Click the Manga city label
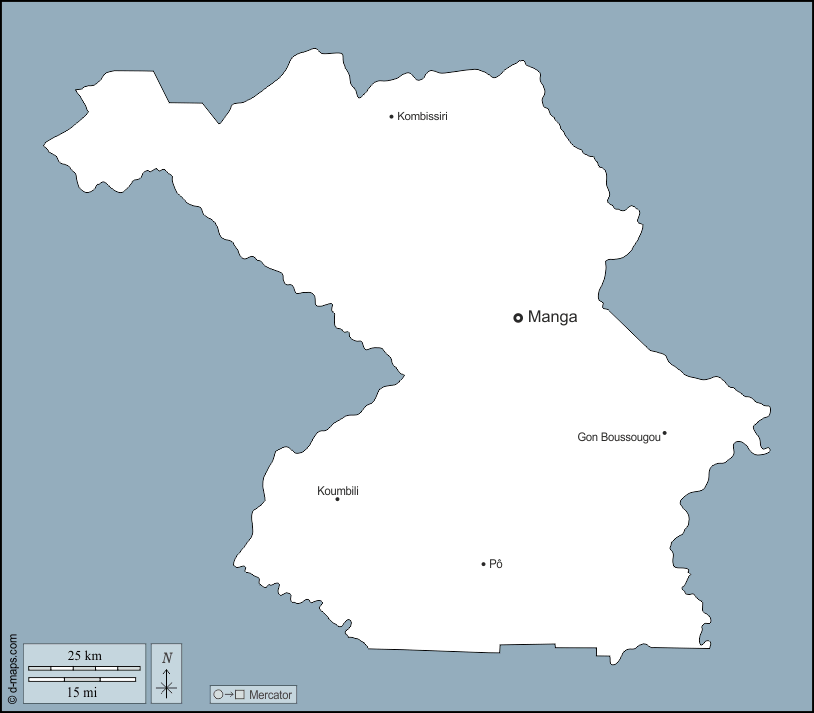 tap(552, 318)
